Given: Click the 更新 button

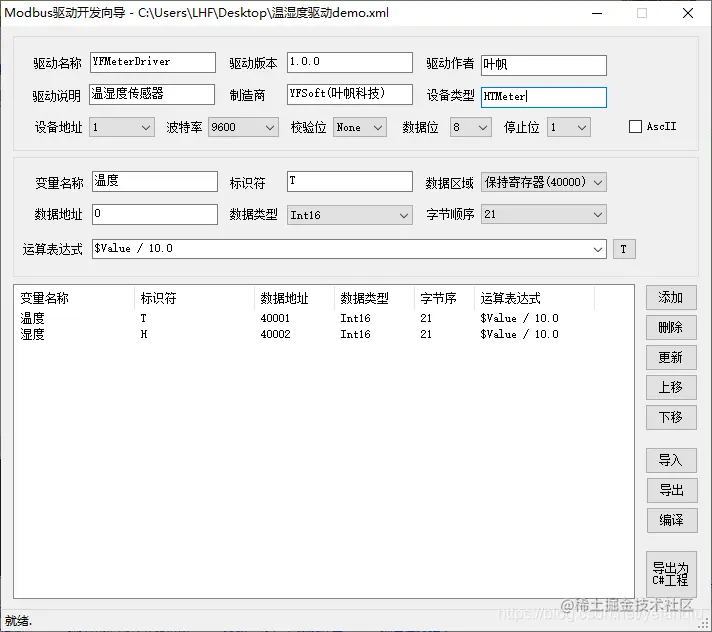Looking at the screenshot, I should [671, 357].
